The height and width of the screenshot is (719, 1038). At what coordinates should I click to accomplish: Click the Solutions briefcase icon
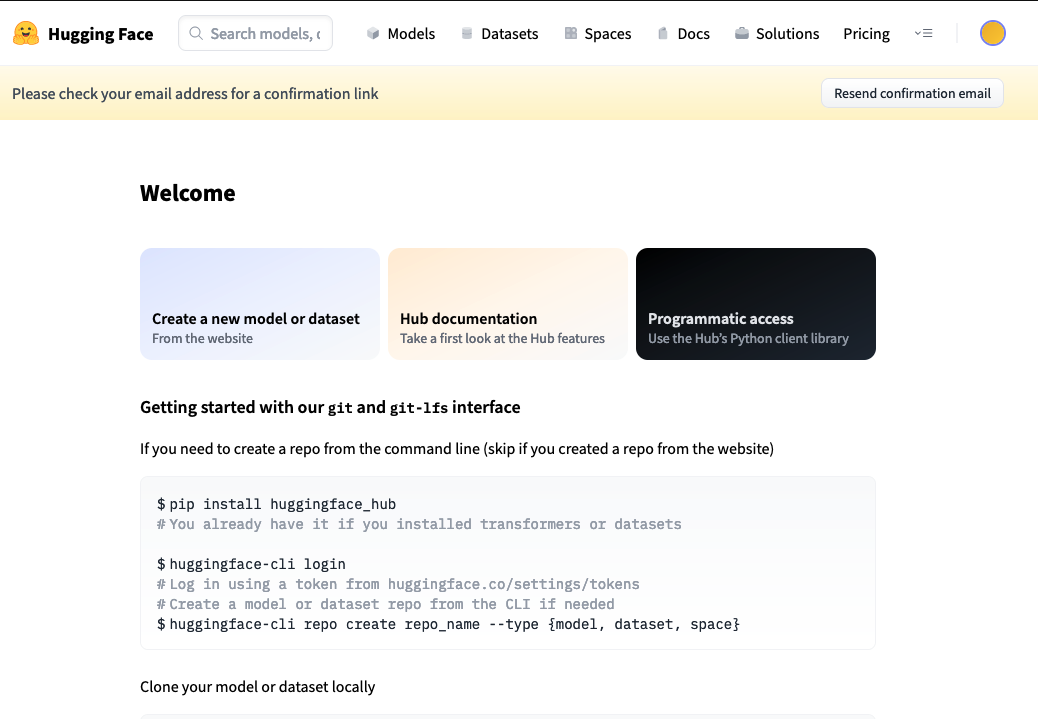coord(740,33)
